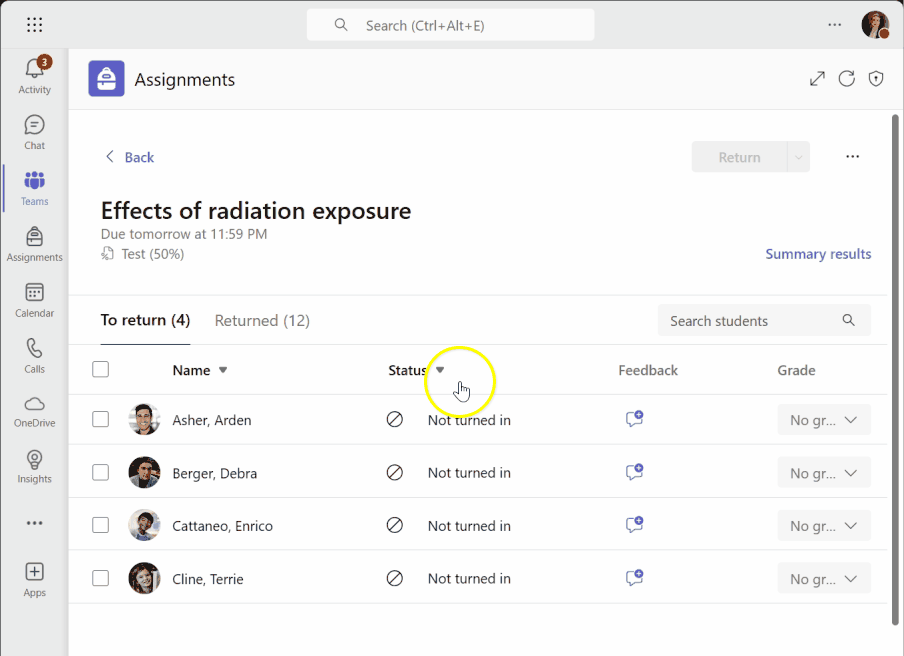Go to Teams in the sidebar
Viewport: 904px width, 656px height.
click(x=35, y=188)
